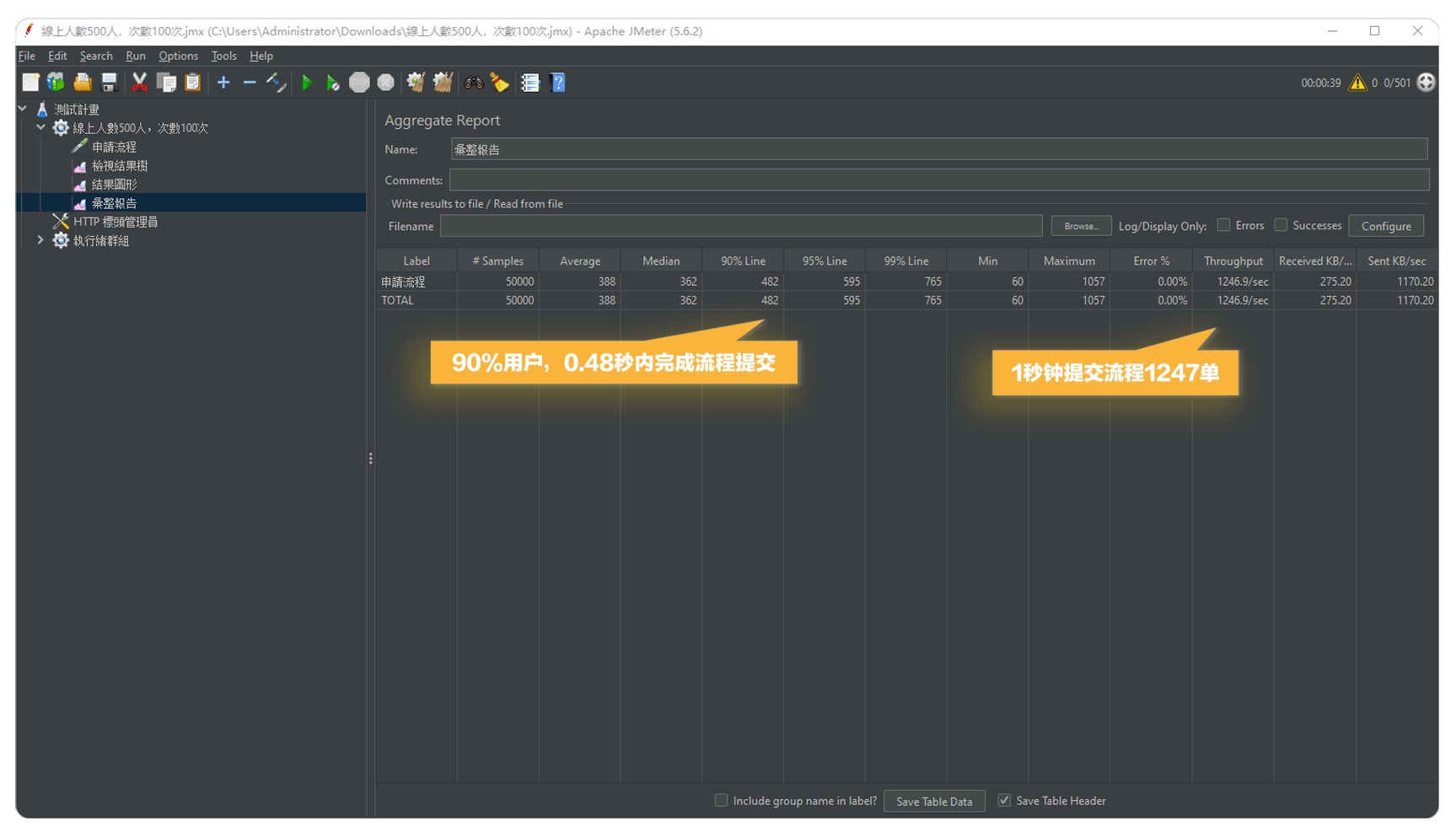This screenshot has width=1456, height=832.
Task: Open the Search menu
Action: [96, 56]
